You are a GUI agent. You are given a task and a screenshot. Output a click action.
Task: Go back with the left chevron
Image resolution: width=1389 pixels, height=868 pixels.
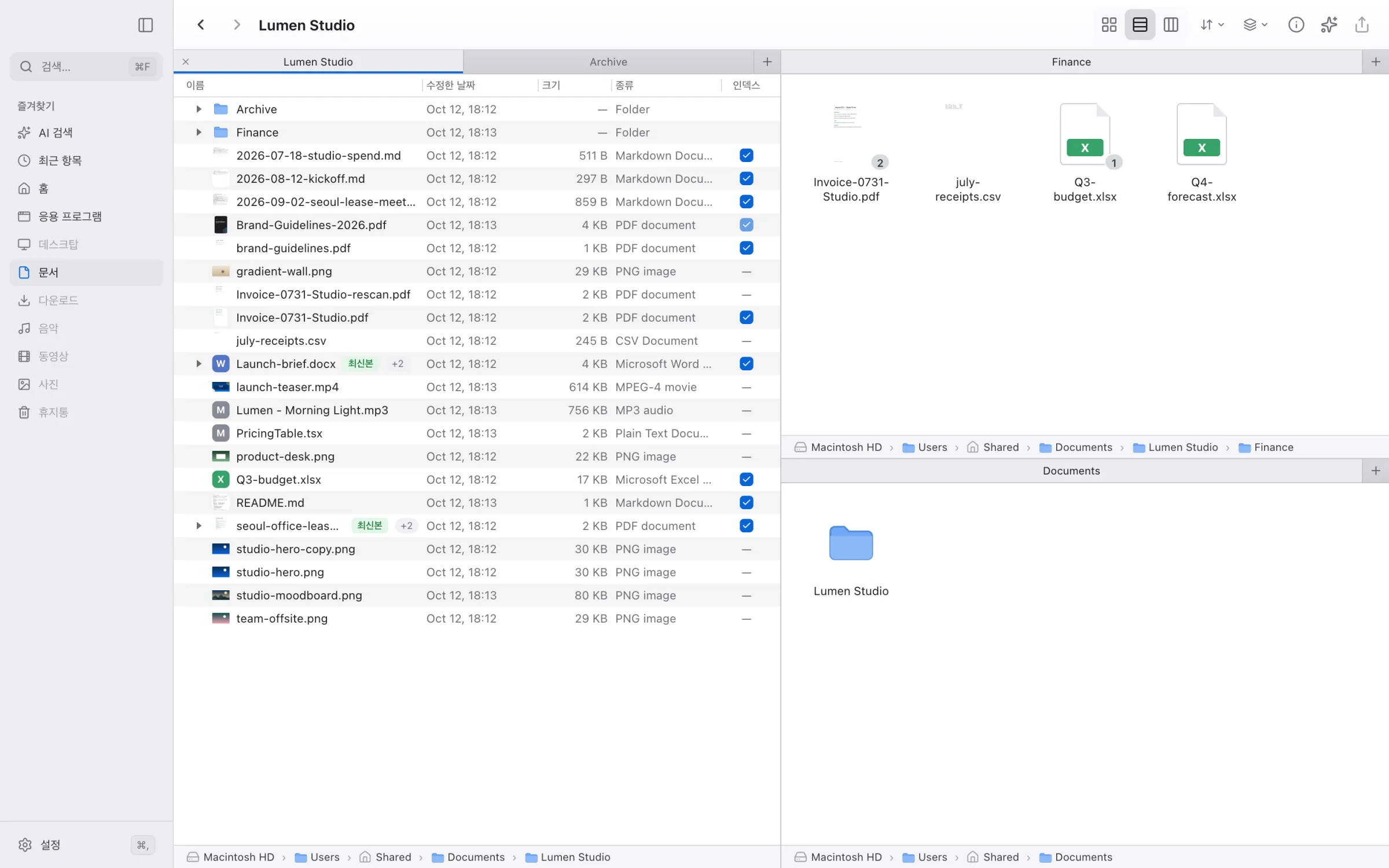point(201,25)
